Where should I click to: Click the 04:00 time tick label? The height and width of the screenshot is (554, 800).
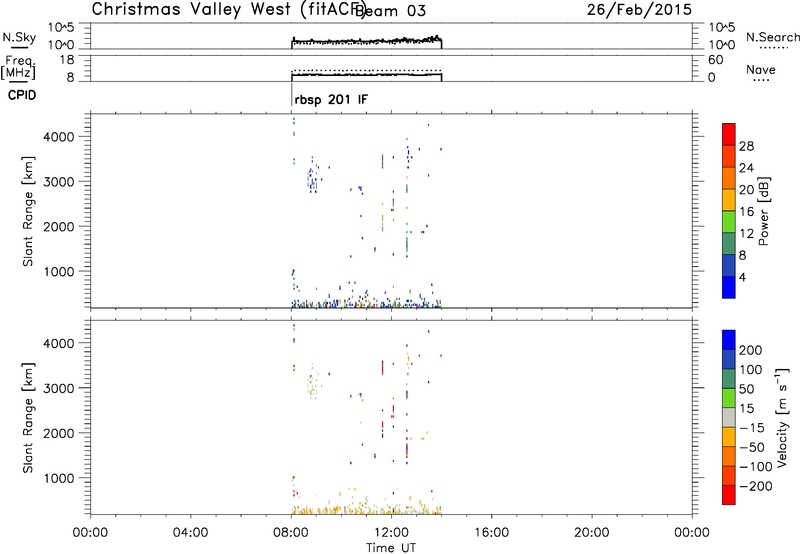(x=190, y=533)
